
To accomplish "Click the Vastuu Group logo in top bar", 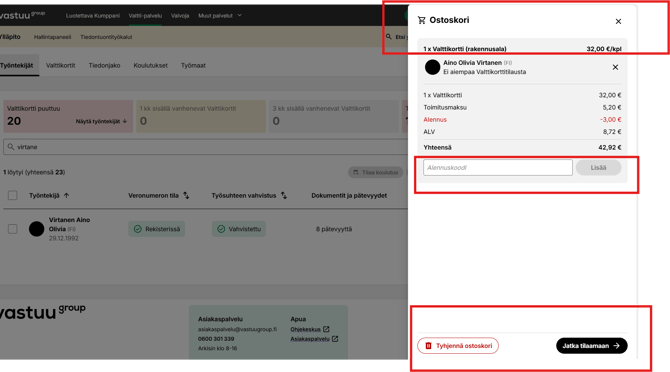I will (x=22, y=15).
